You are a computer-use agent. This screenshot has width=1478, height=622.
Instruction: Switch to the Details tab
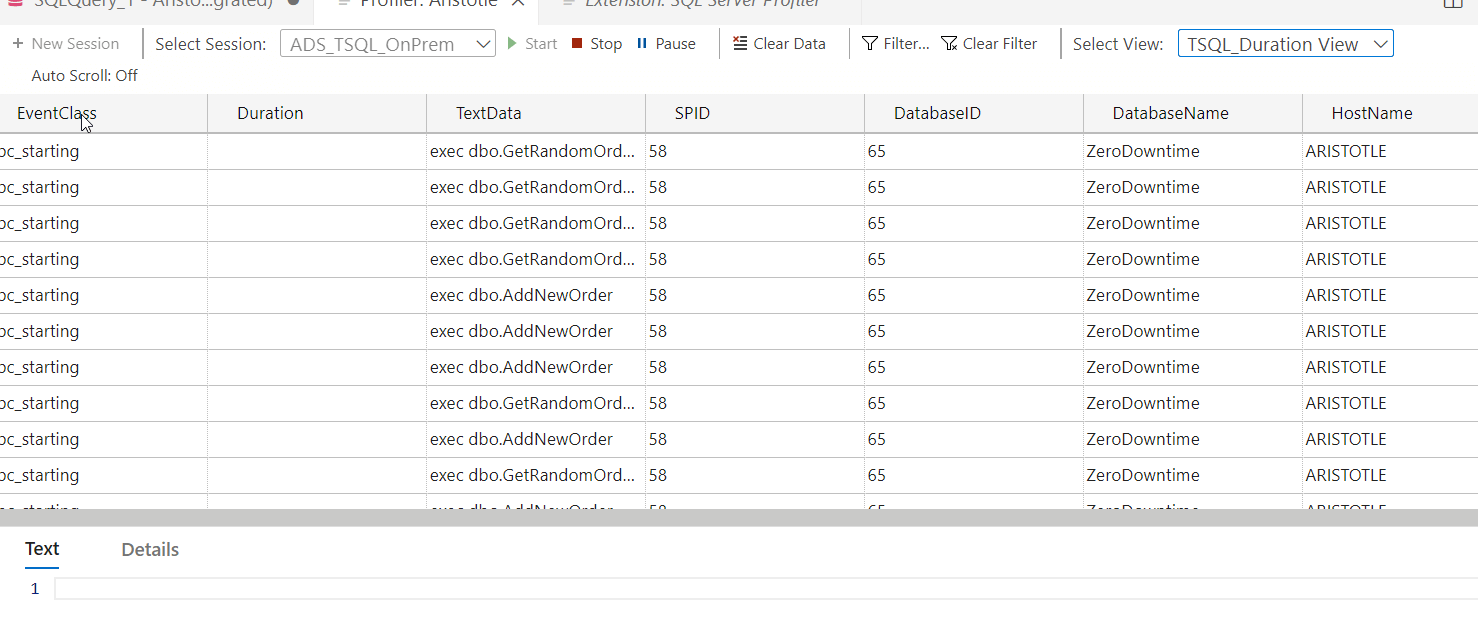click(x=150, y=550)
